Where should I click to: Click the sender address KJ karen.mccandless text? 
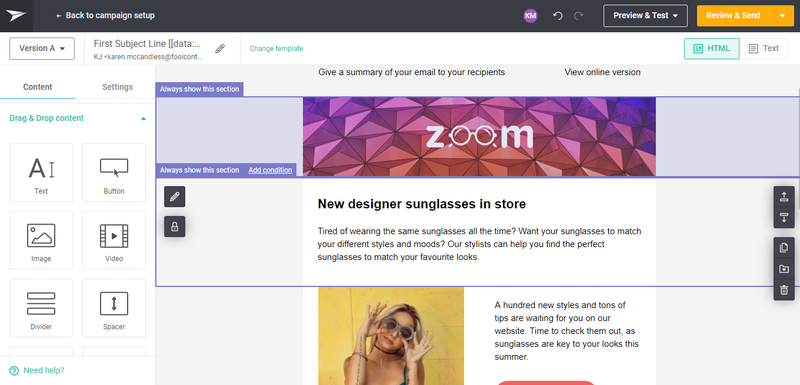point(147,57)
